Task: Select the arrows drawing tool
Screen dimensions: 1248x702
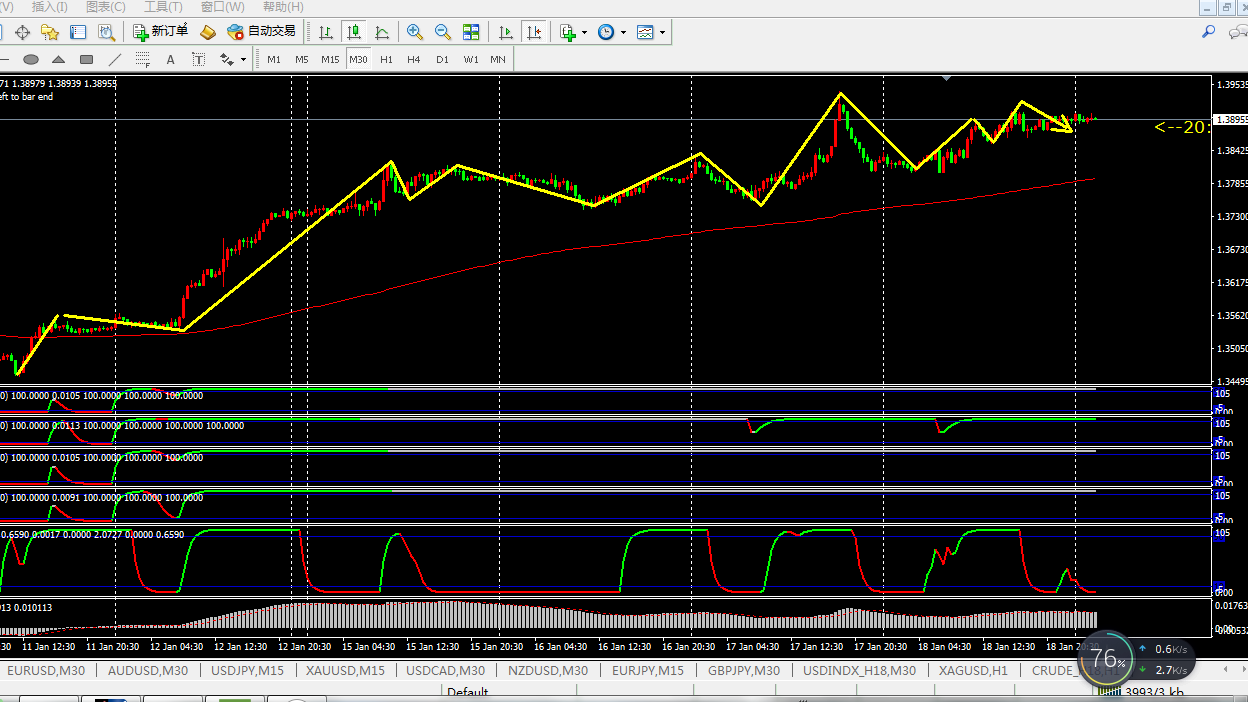Action: pyautogui.click(x=227, y=59)
